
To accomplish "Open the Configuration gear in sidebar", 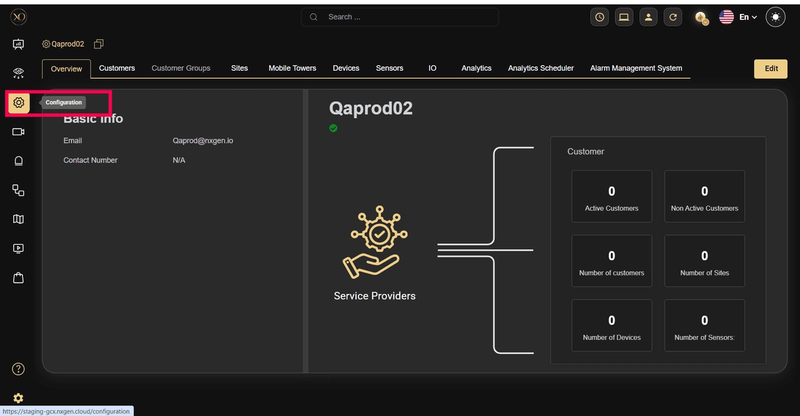I will click(x=18, y=103).
